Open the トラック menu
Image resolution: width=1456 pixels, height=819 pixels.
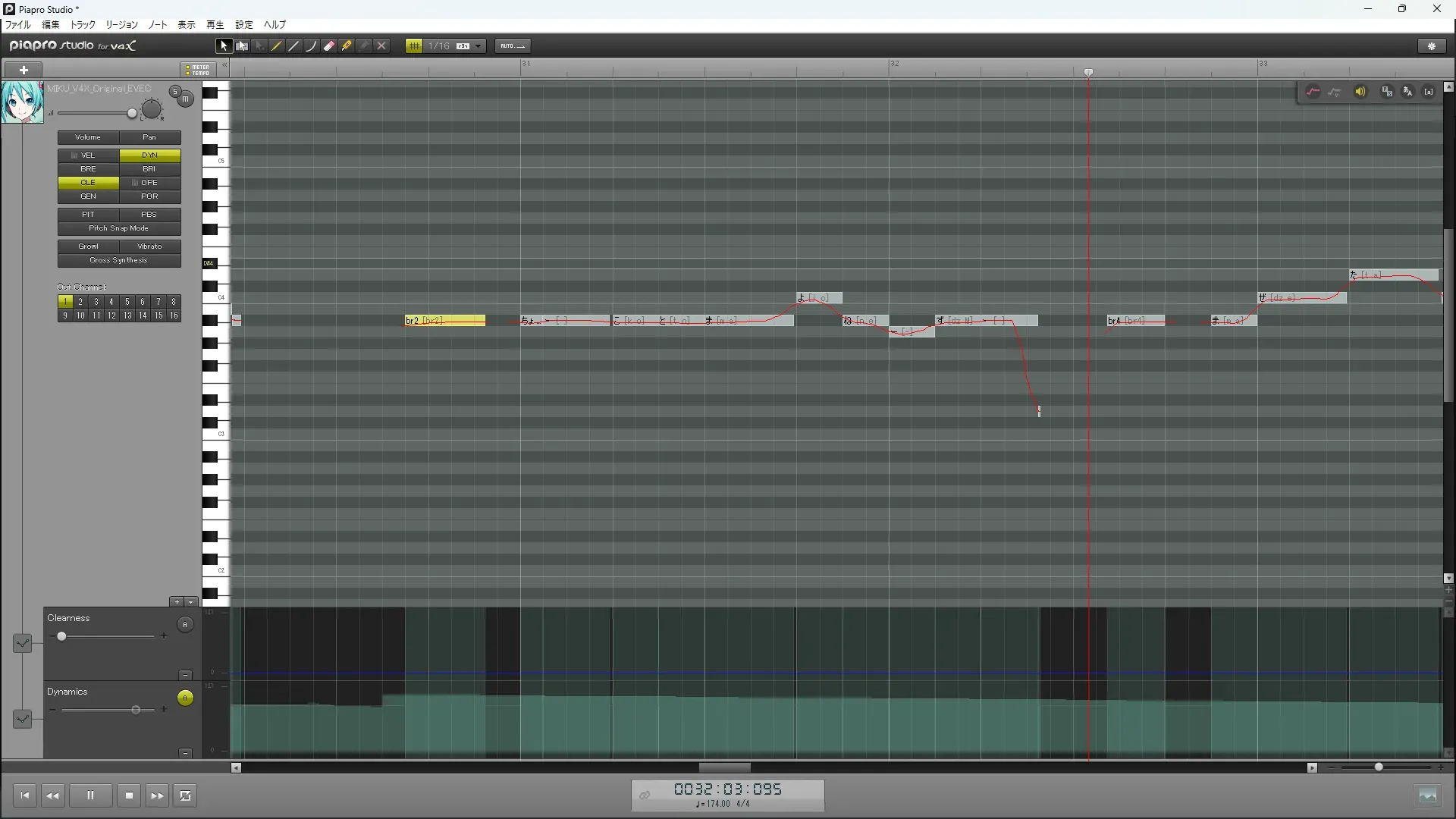[83, 25]
